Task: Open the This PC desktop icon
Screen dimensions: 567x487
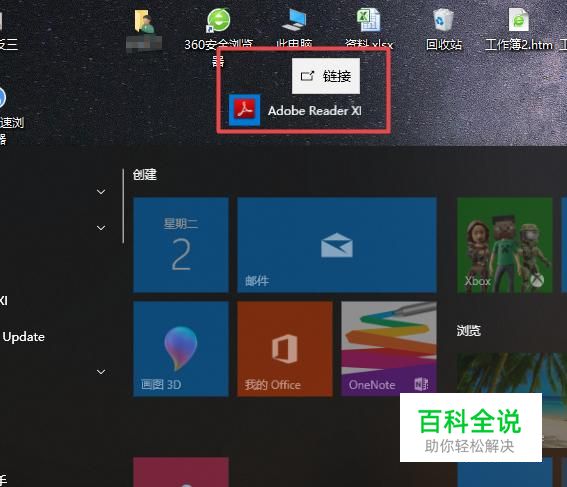Action: [x=294, y=29]
